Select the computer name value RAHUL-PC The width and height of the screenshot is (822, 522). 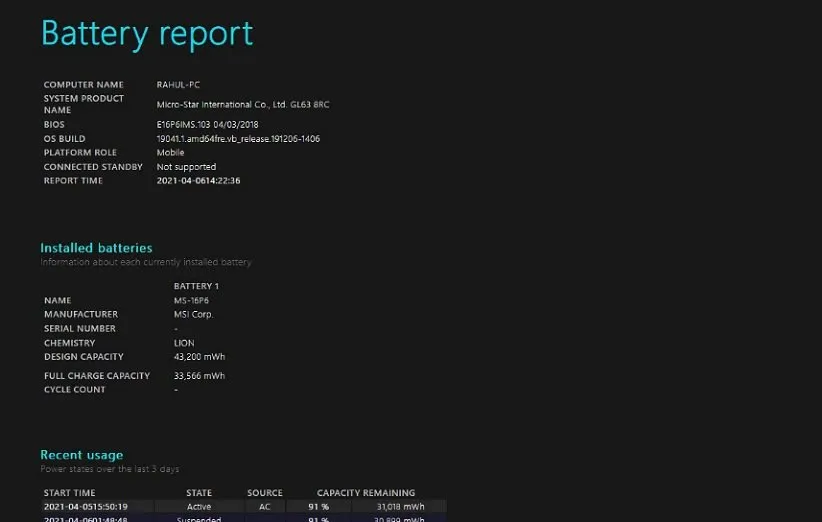[x=178, y=85]
